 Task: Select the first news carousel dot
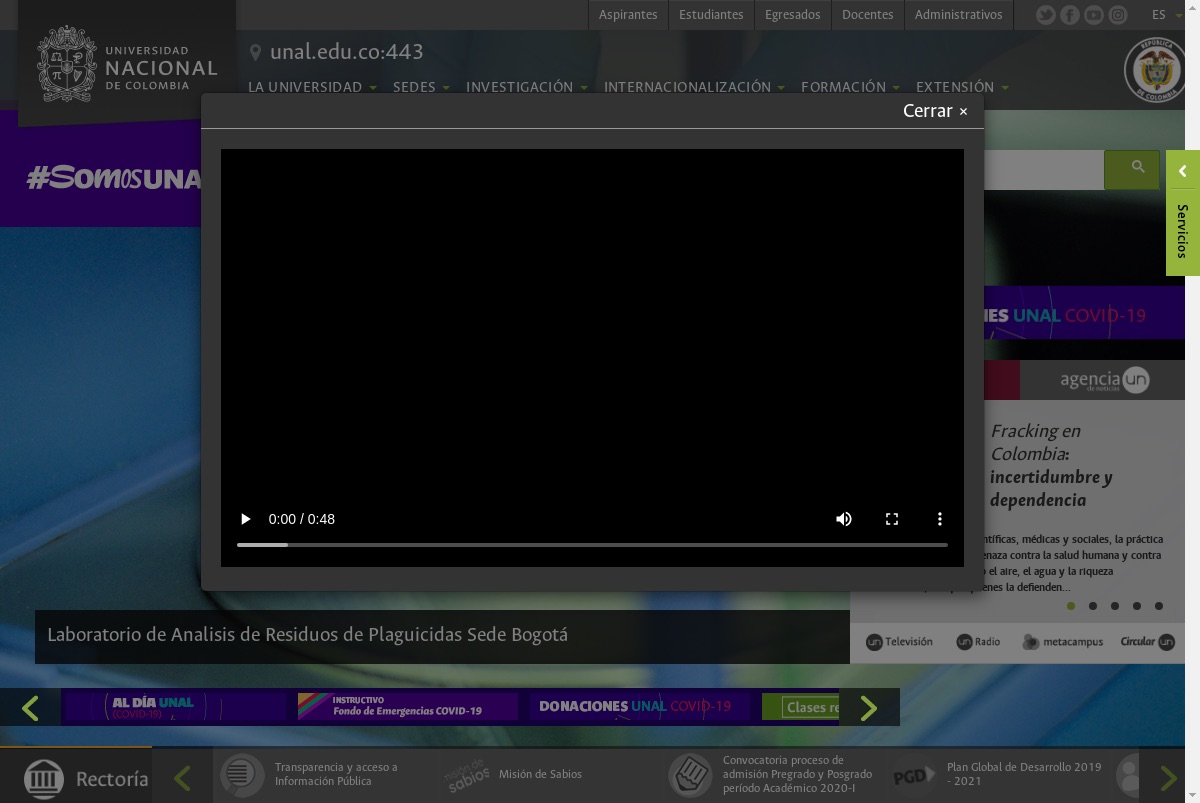[1071, 606]
